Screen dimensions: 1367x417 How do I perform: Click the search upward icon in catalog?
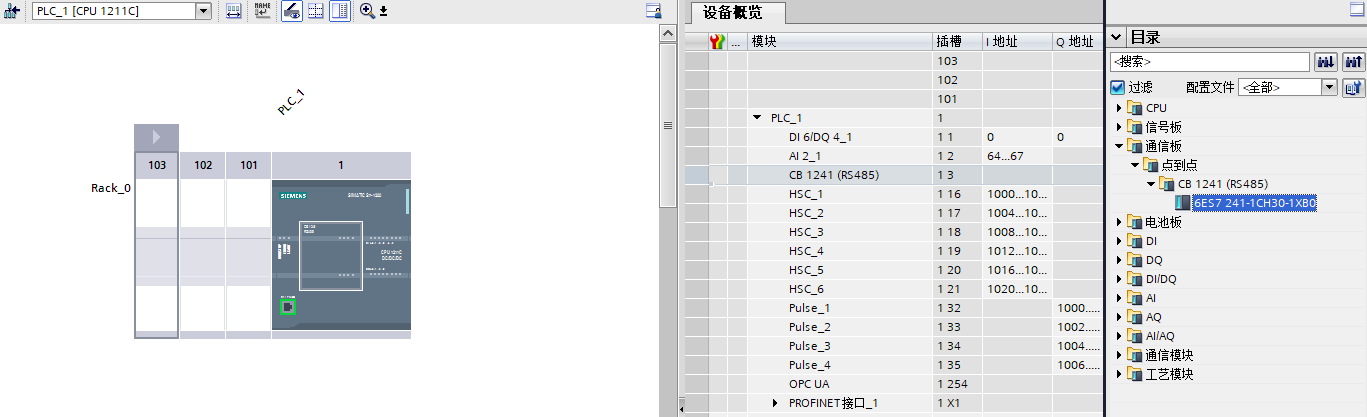(1352, 62)
